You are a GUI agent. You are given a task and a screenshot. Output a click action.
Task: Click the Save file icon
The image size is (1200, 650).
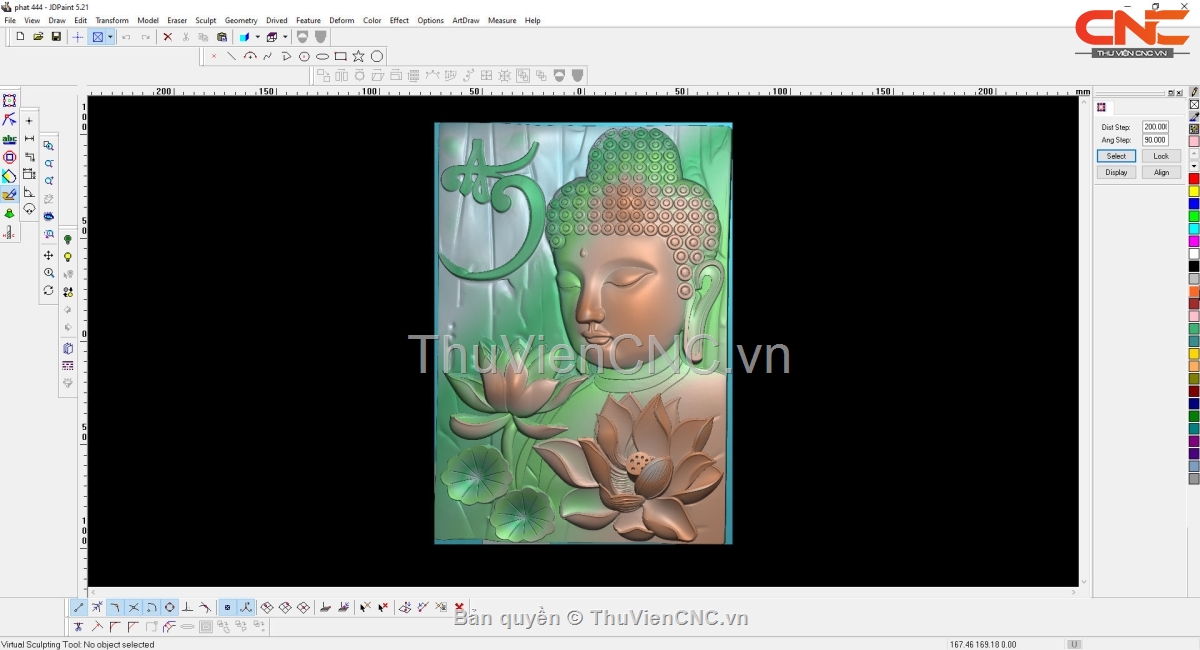pos(56,37)
